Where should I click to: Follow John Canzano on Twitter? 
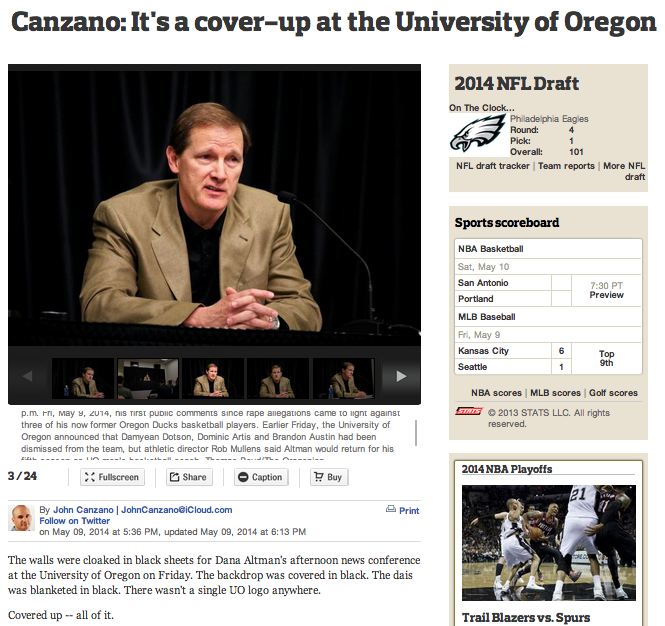coord(75,521)
